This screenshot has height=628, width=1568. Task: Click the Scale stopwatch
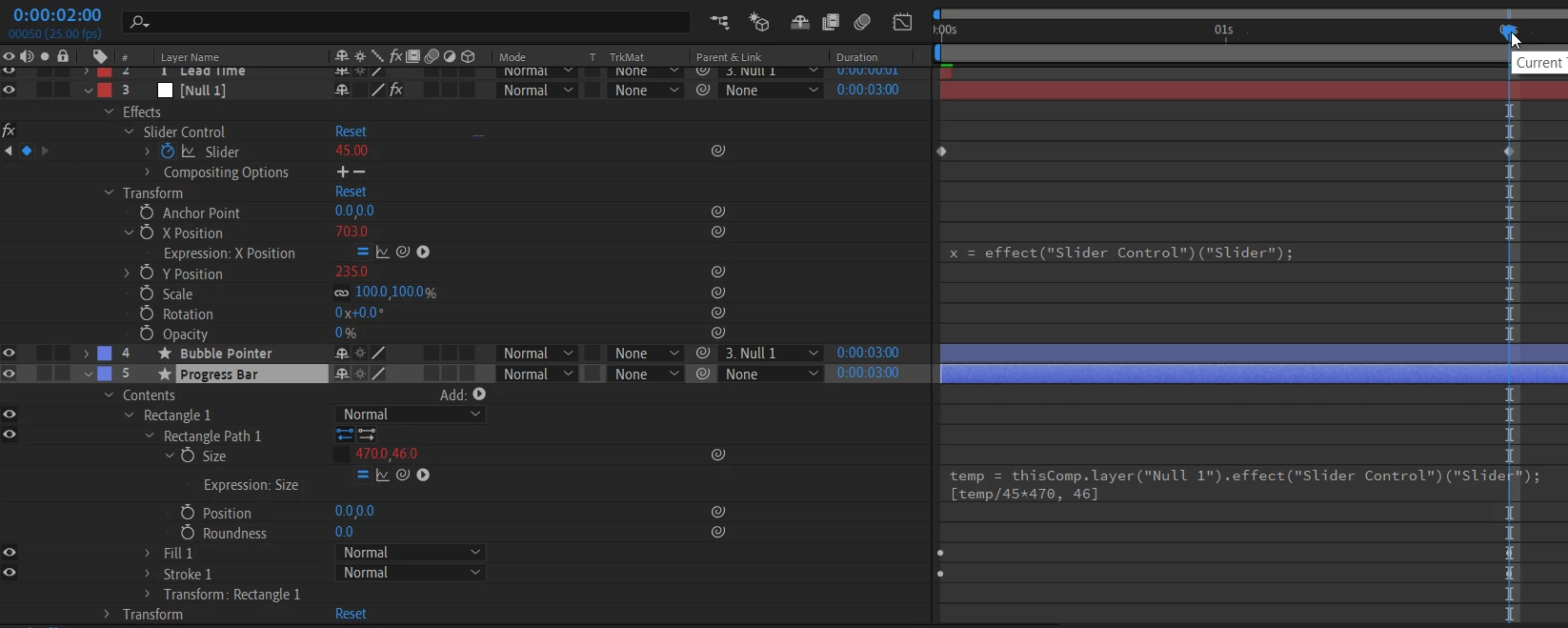[x=147, y=294]
